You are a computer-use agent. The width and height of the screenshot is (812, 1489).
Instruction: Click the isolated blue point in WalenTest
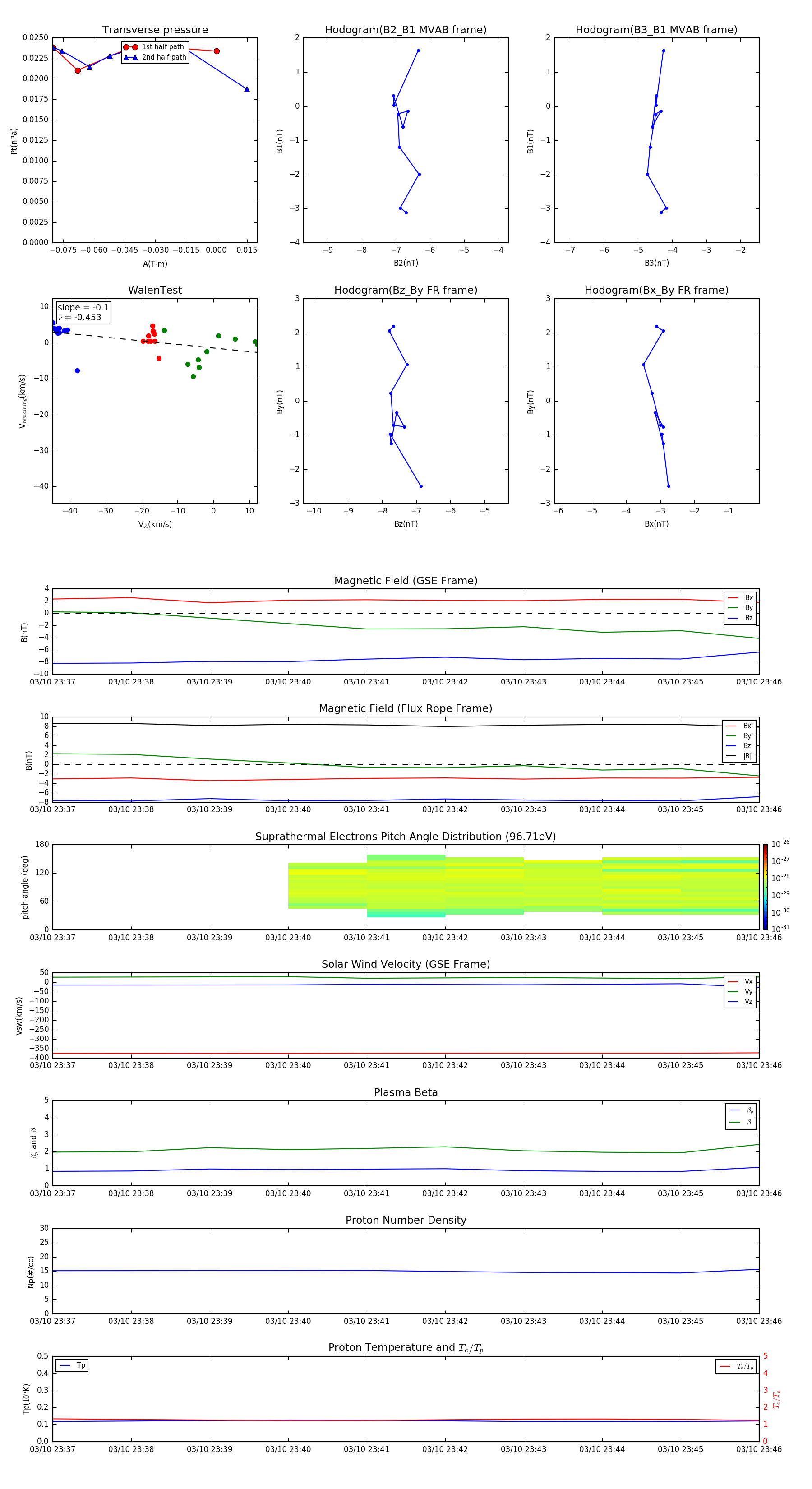click(78, 370)
